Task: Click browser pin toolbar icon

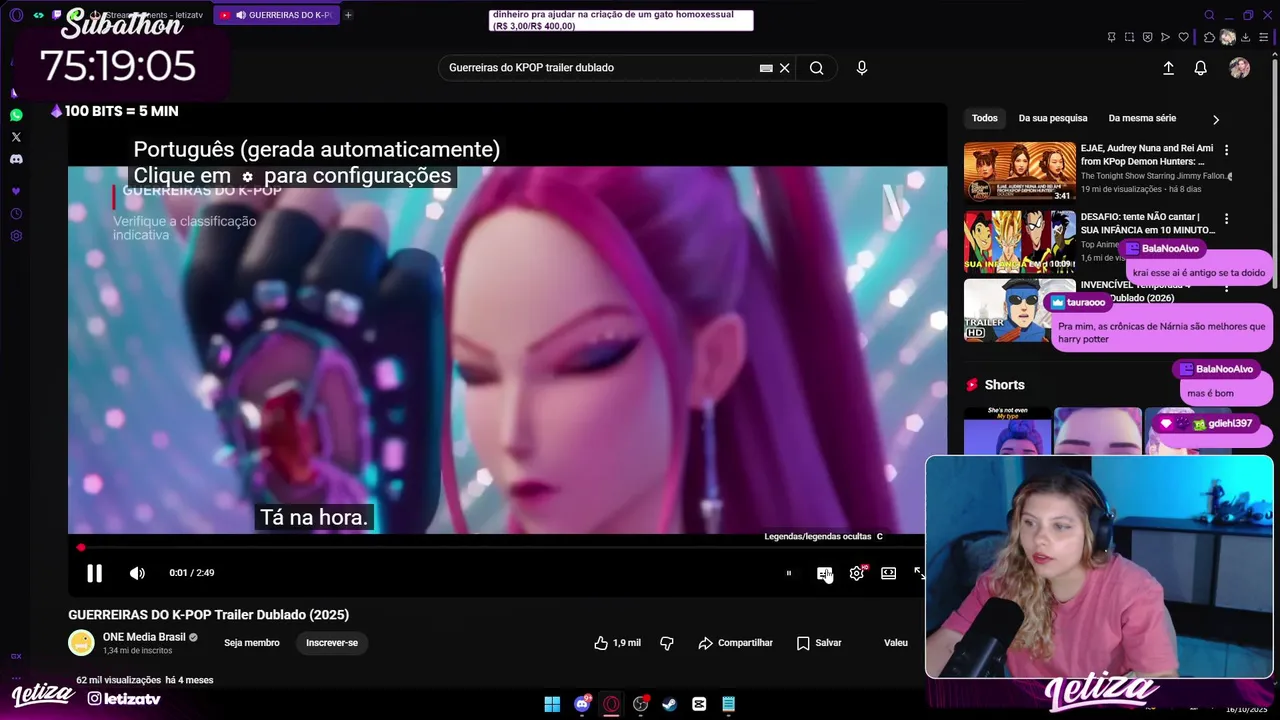Action: coord(1111,37)
